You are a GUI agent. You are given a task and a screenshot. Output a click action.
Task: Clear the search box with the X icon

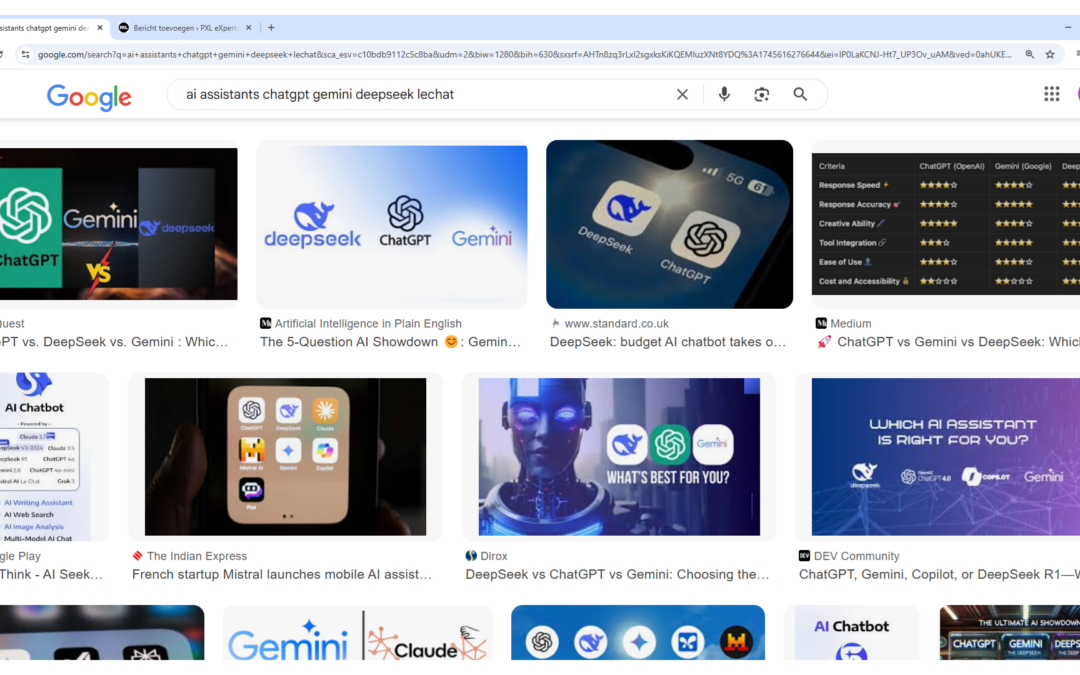click(x=682, y=94)
